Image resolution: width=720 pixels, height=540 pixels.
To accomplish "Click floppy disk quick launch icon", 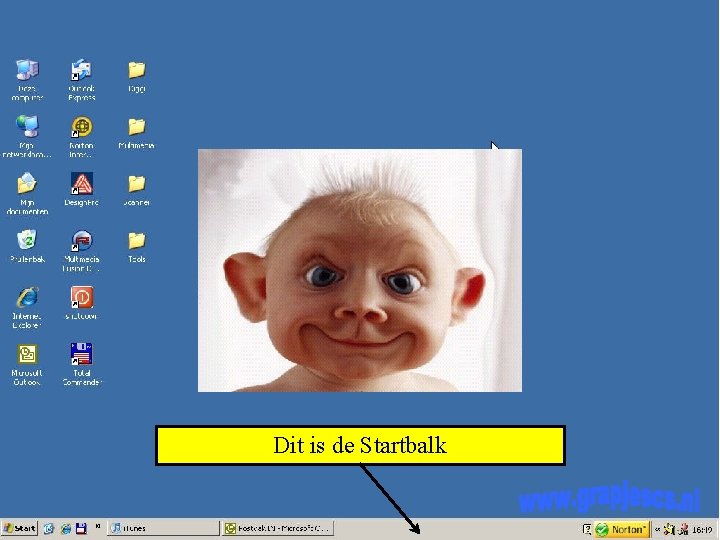I will coord(81,529).
